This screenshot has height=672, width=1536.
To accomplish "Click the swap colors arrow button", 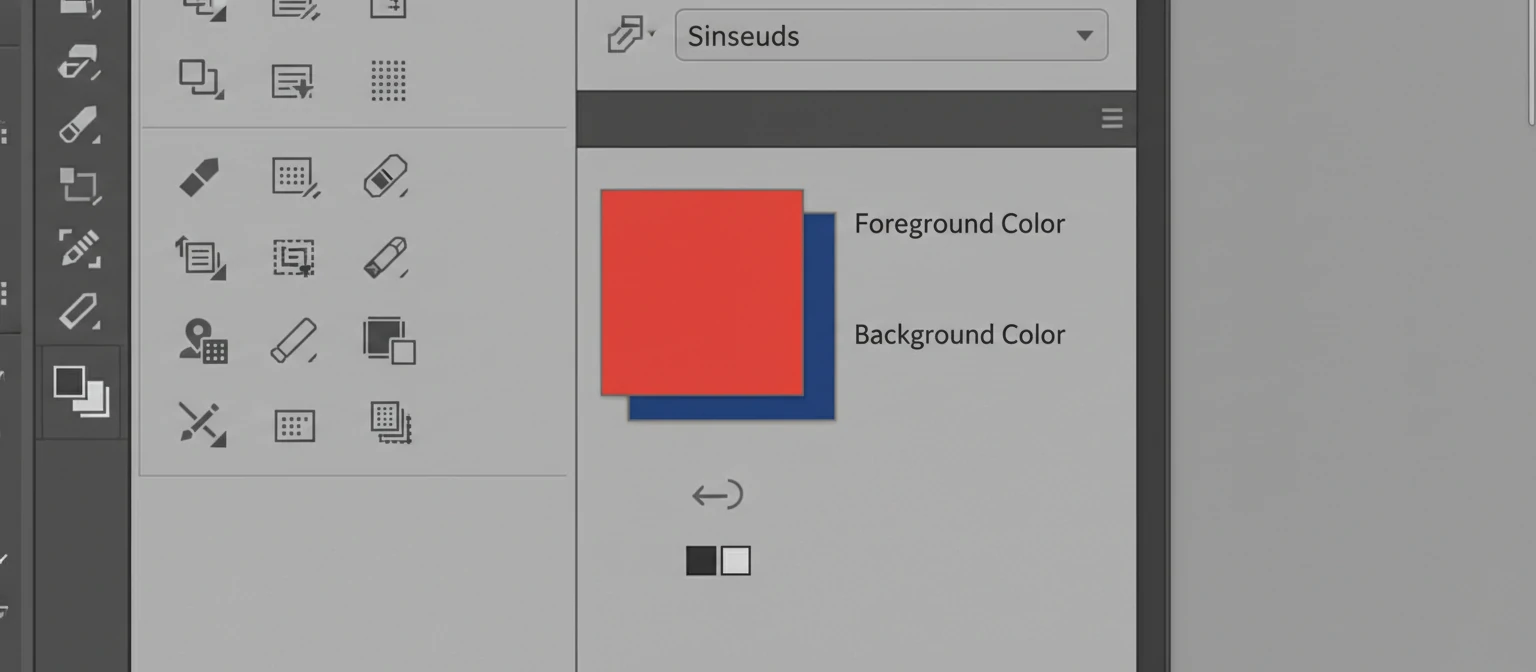I will click(717, 493).
